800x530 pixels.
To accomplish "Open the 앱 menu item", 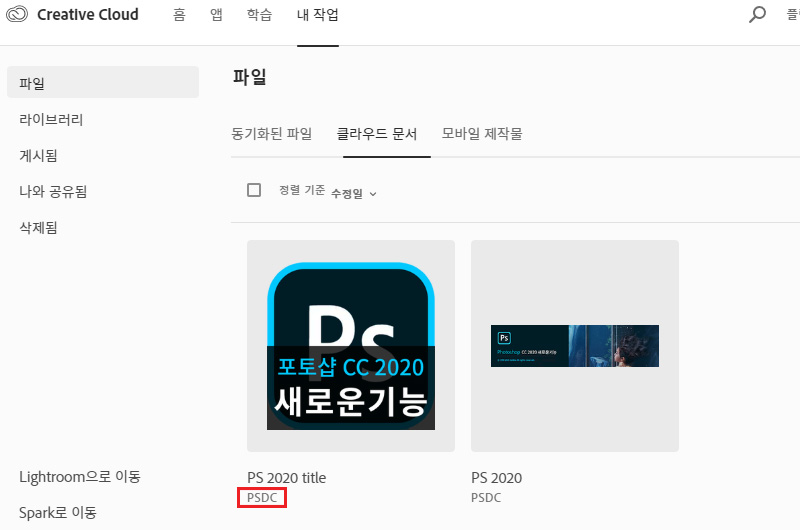I will pyautogui.click(x=216, y=14).
